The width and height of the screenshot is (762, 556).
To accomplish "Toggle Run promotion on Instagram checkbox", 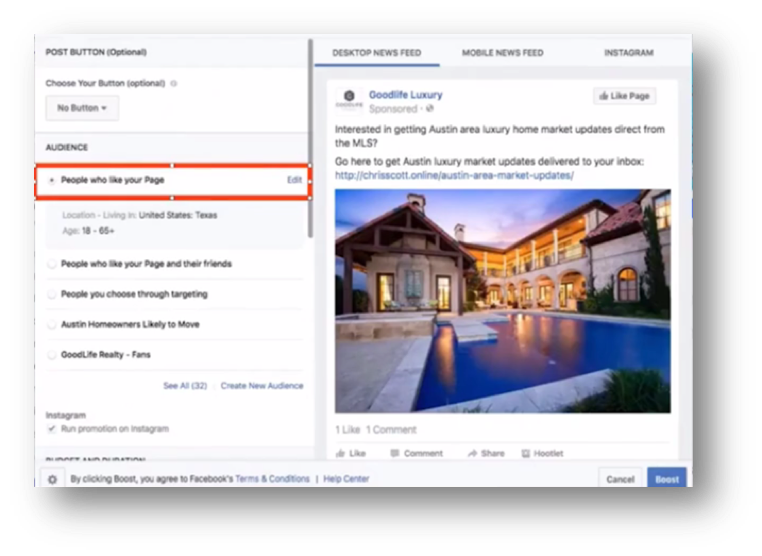I will (52, 429).
